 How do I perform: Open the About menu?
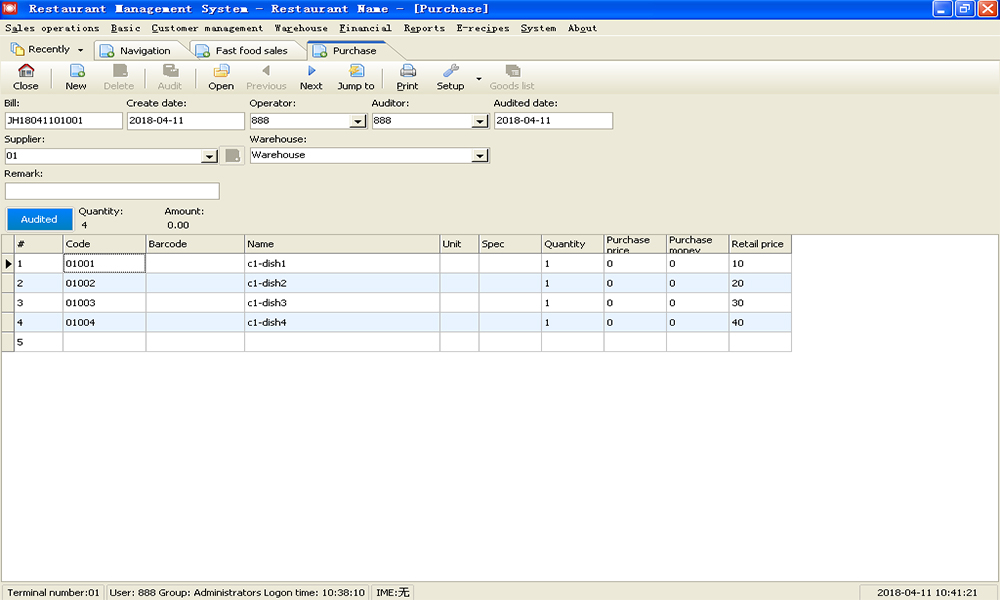pyautogui.click(x=582, y=28)
